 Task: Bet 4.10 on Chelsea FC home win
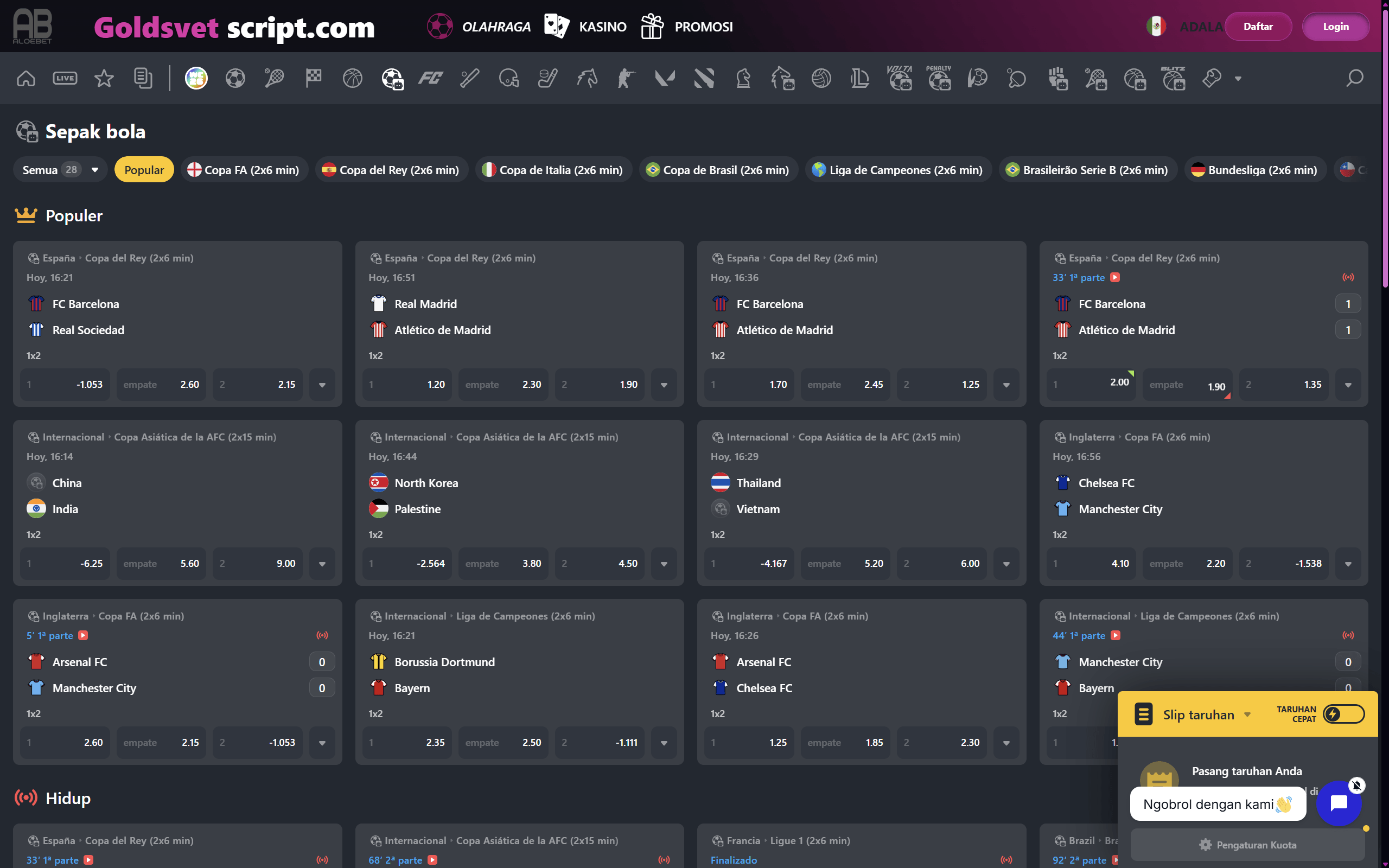click(x=1091, y=564)
